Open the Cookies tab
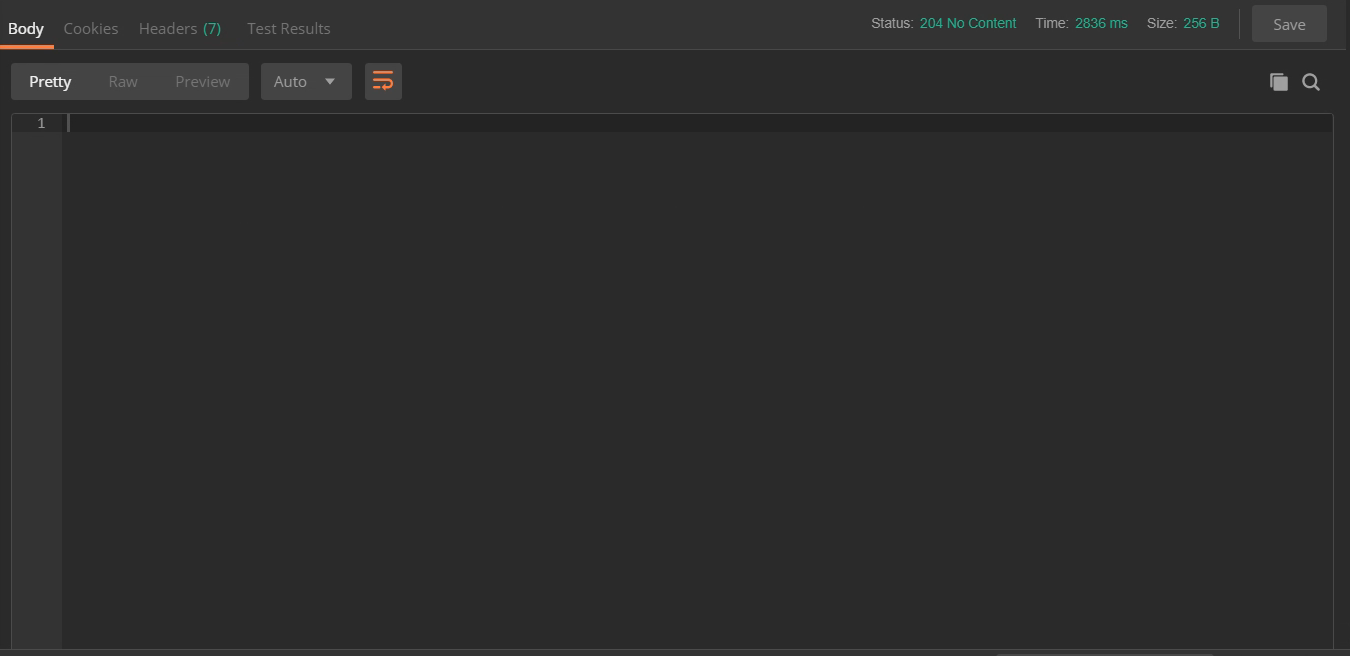The height and width of the screenshot is (656, 1350). [x=91, y=28]
